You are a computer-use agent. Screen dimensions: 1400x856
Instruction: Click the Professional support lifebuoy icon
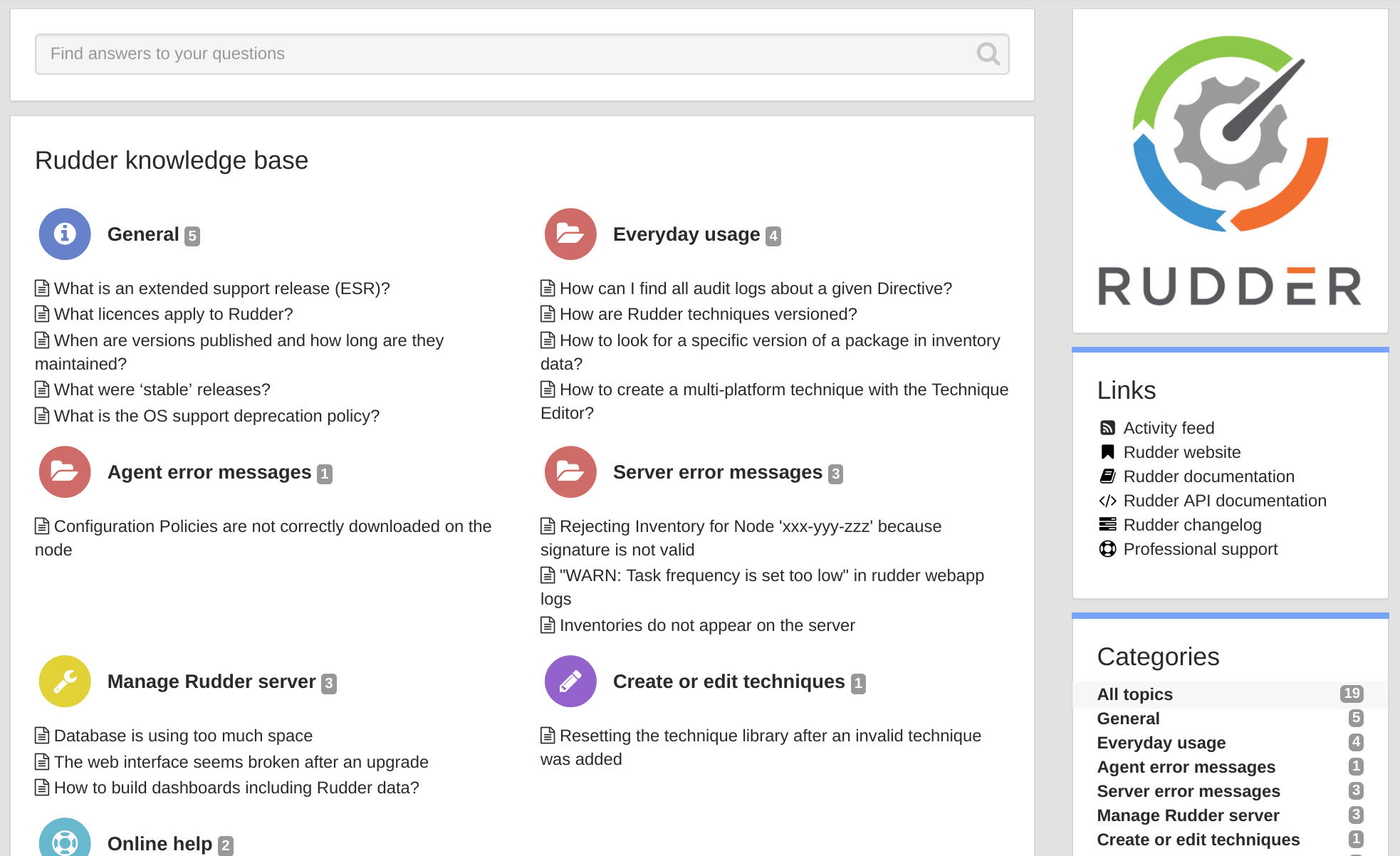(x=1107, y=549)
